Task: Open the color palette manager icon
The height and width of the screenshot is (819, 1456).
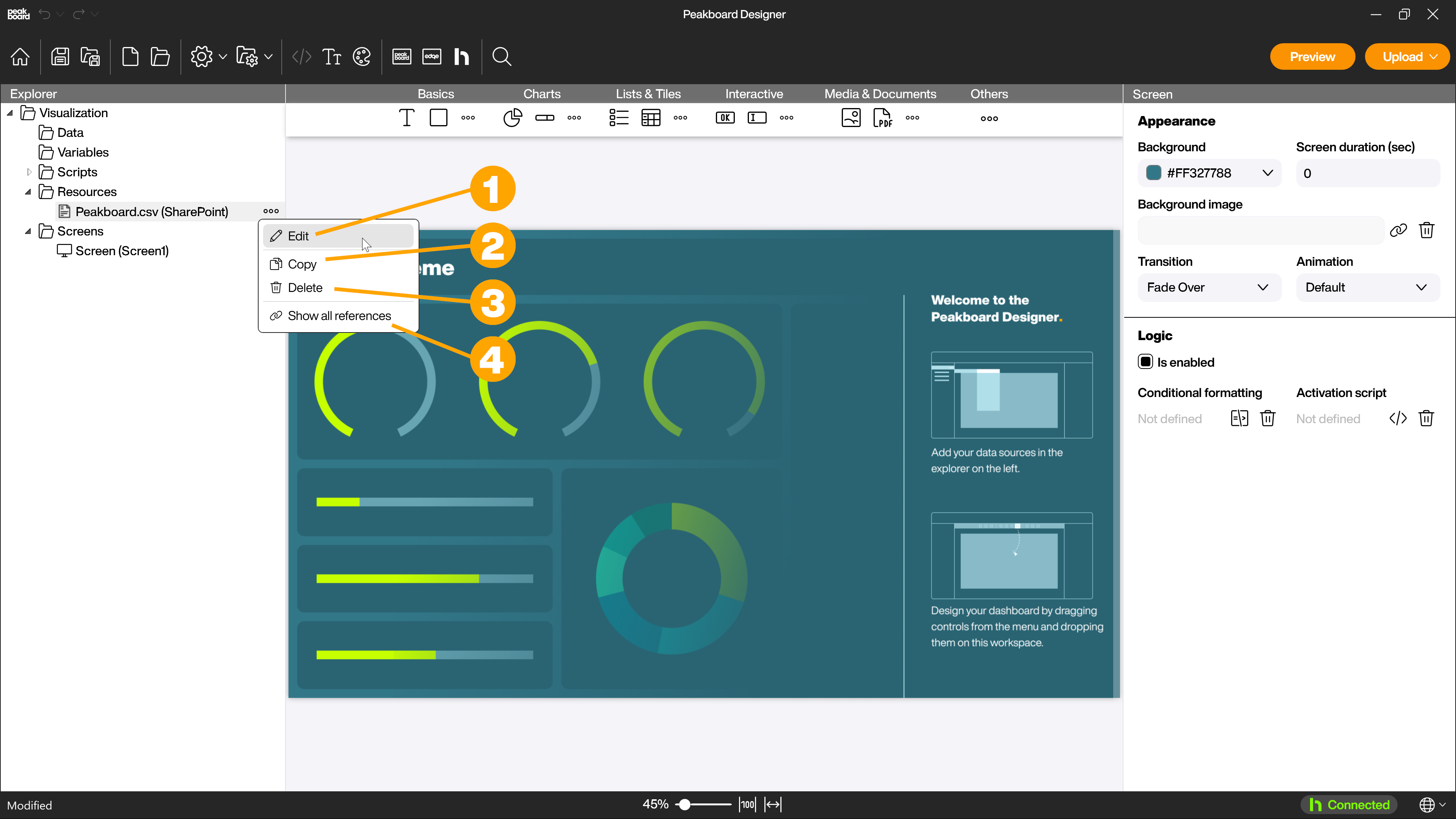Action: pos(362,56)
